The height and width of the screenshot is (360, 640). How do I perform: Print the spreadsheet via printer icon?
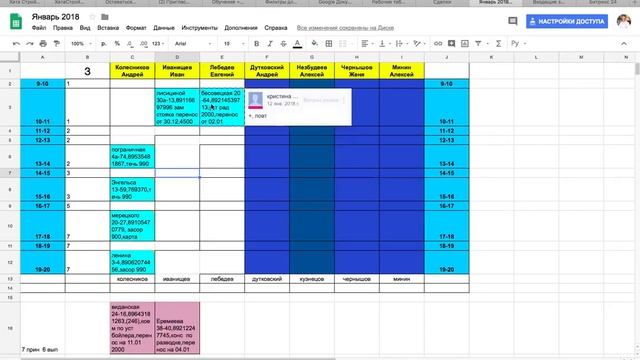(43, 43)
